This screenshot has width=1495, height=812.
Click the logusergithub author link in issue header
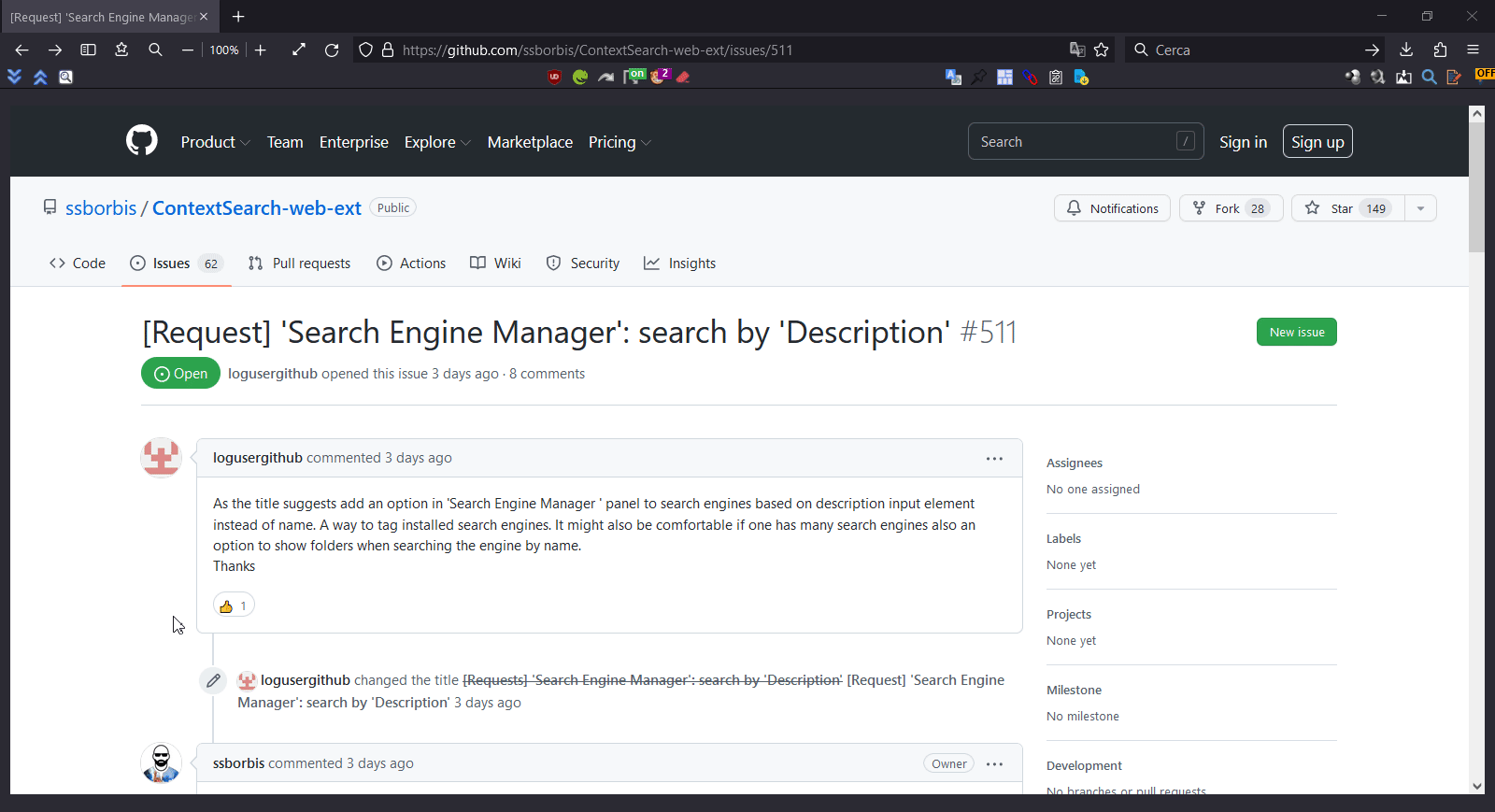point(273,374)
